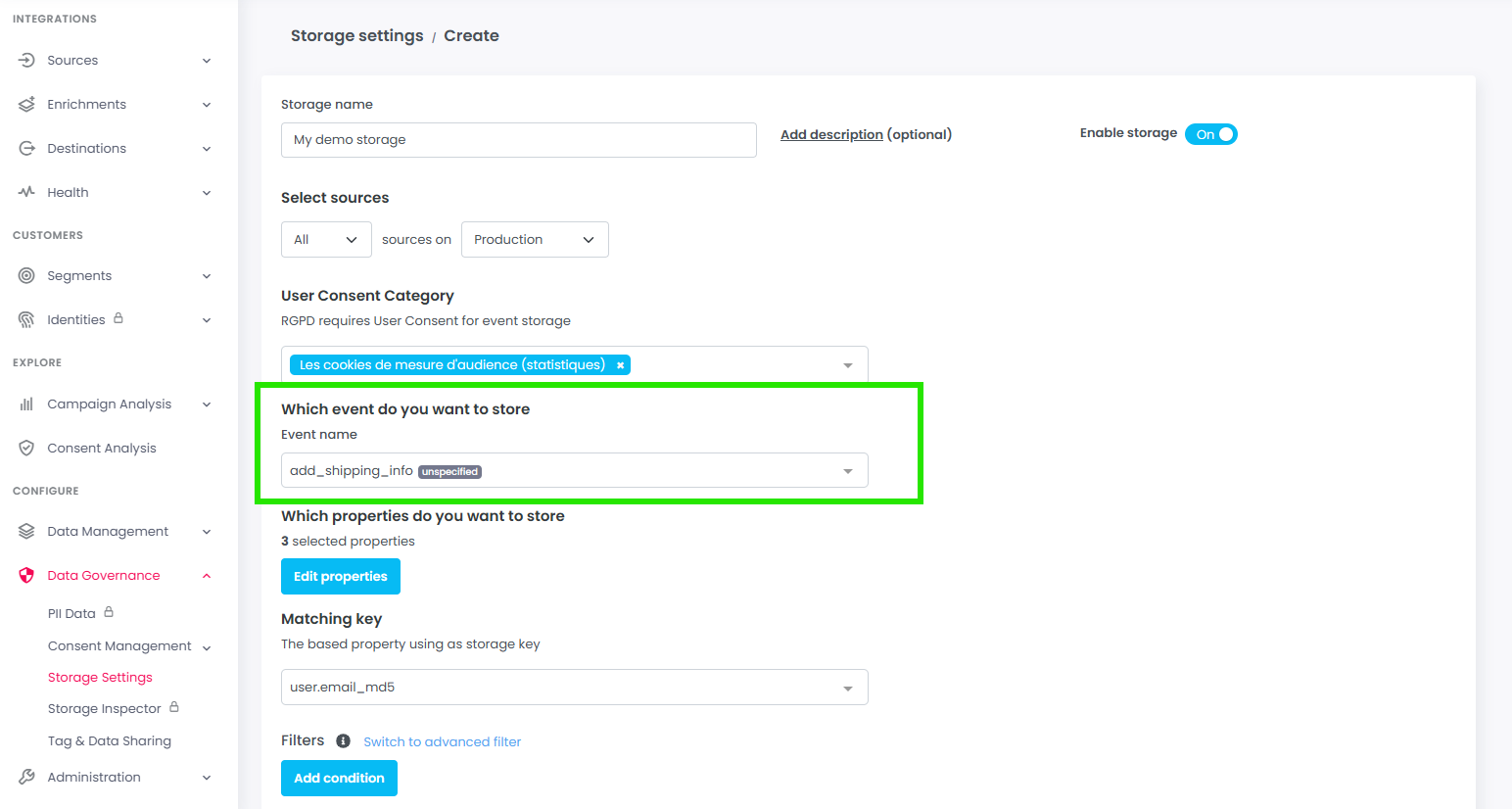Image resolution: width=1512 pixels, height=809 pixels.
Task: Click the Health pulse icon
Action: 26,193
